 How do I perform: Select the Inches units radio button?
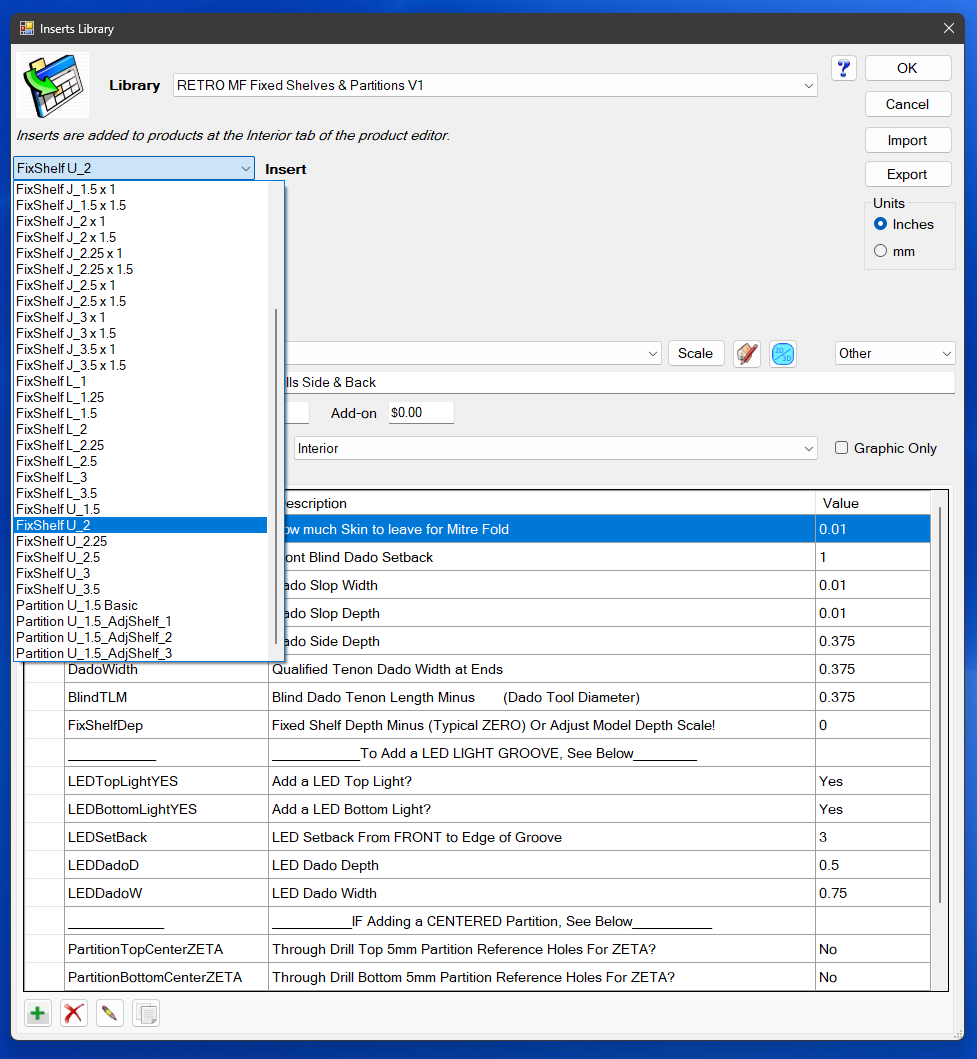881,225
